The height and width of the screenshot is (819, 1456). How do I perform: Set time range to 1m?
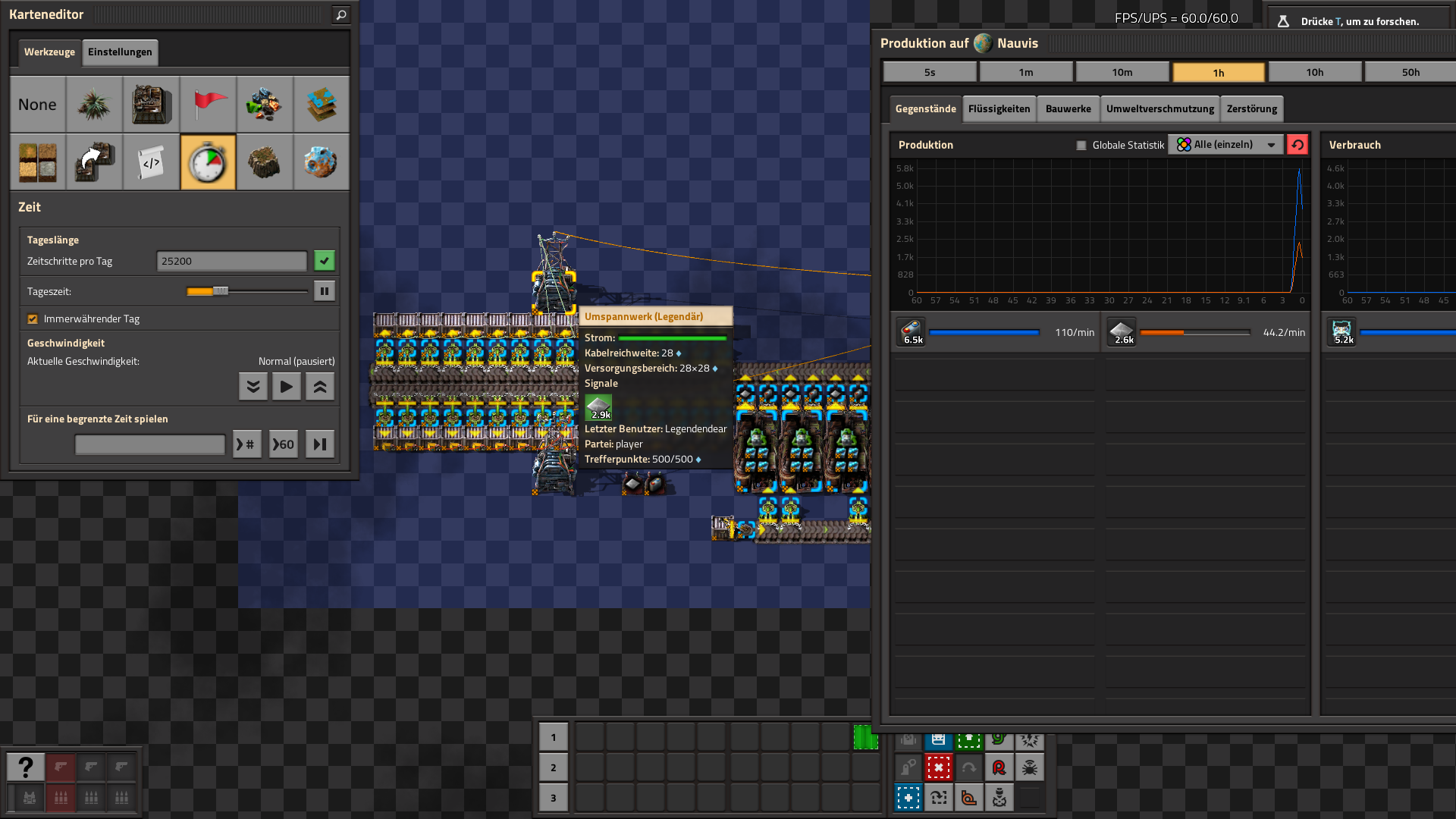[1026, 72]
